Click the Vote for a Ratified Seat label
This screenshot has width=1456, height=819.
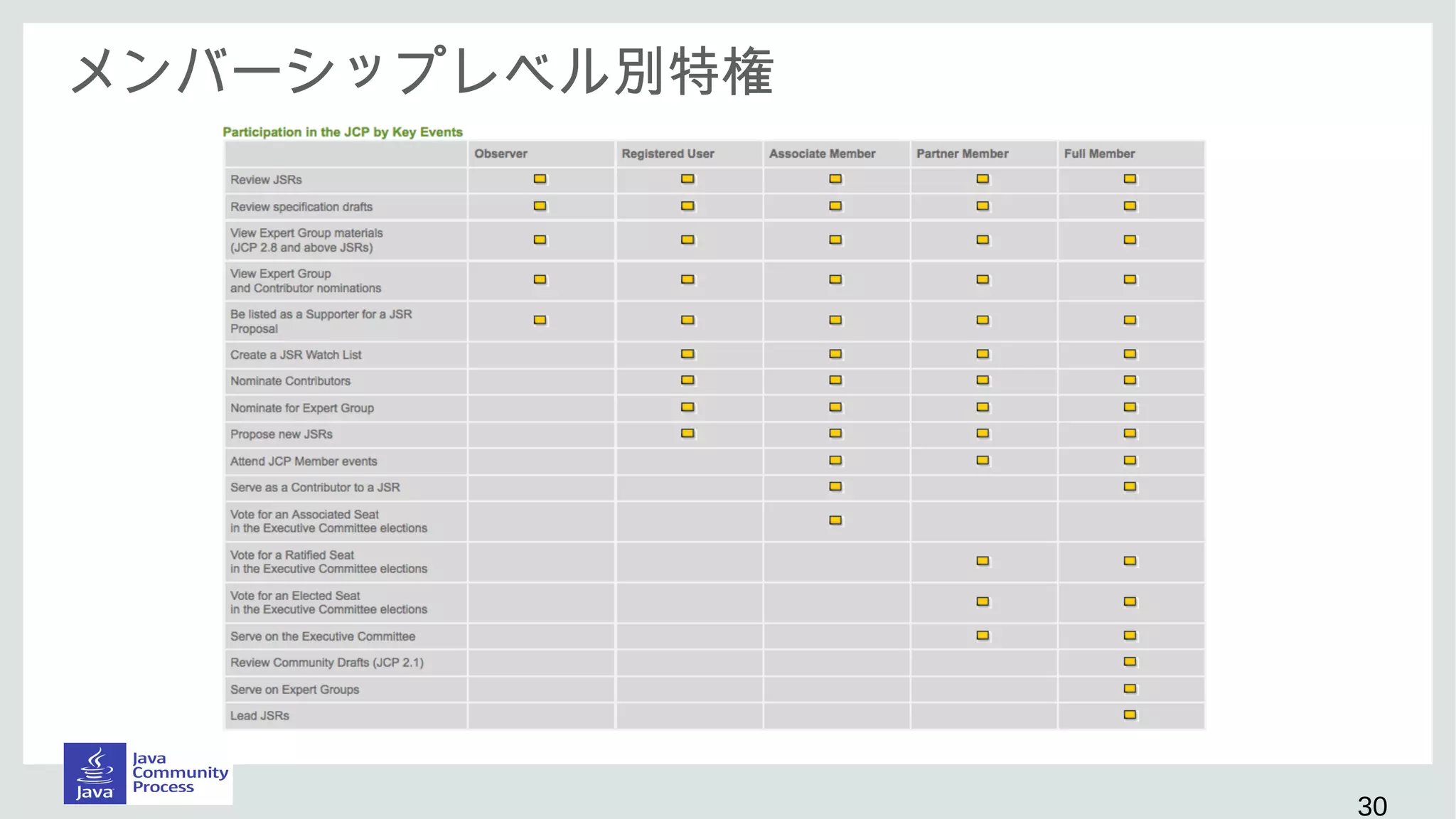pos(328,562)
